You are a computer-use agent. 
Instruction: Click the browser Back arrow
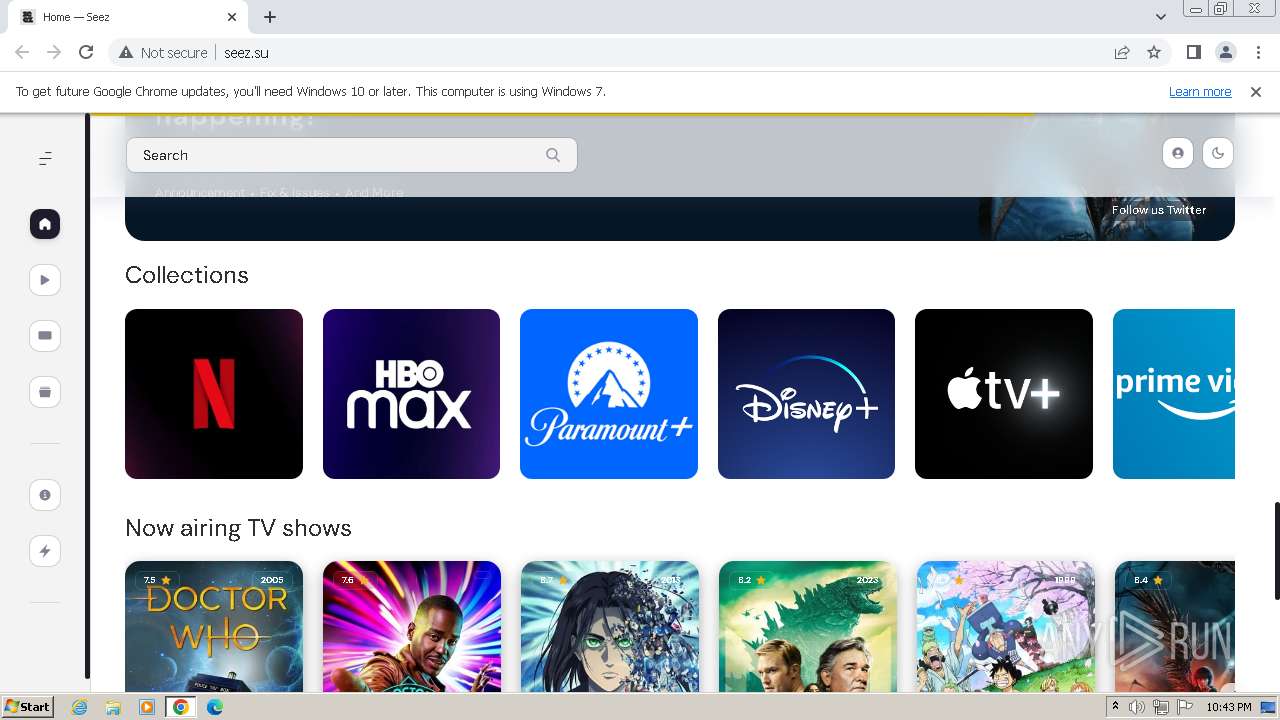22,52
